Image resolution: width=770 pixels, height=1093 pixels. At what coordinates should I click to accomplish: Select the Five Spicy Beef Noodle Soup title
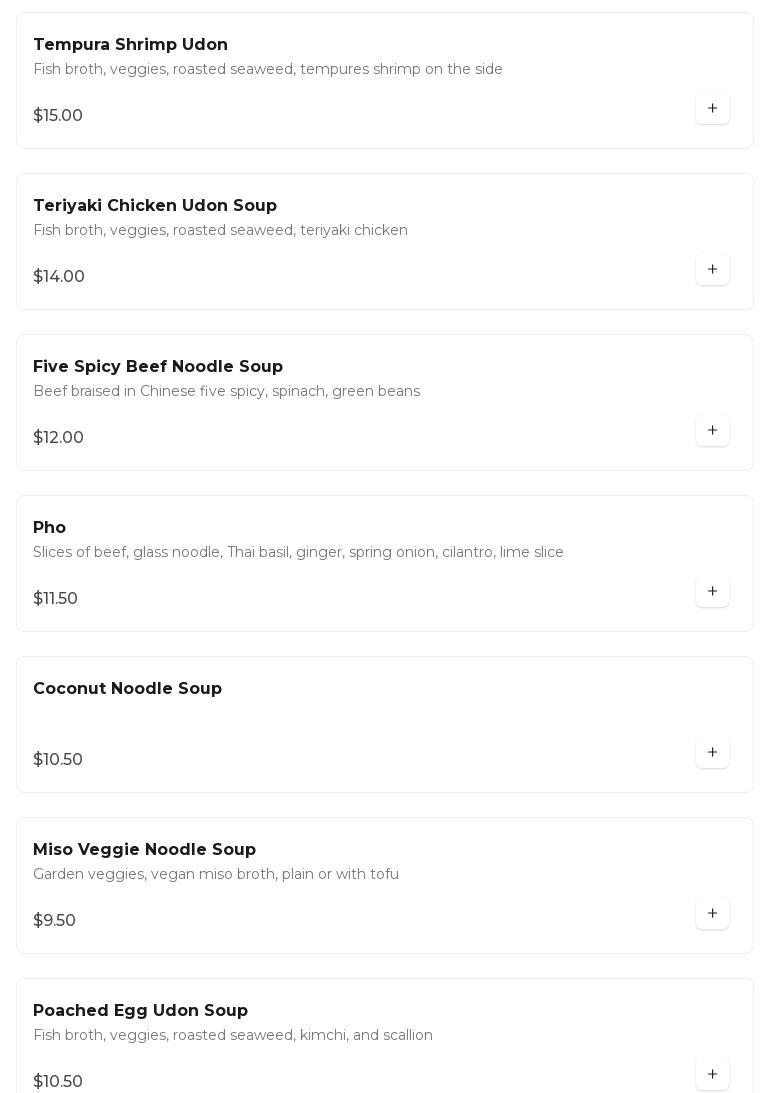point(158,367)
